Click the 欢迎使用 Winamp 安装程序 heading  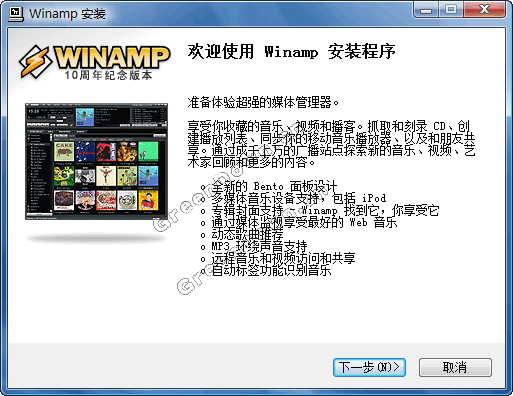pos(291,52)
